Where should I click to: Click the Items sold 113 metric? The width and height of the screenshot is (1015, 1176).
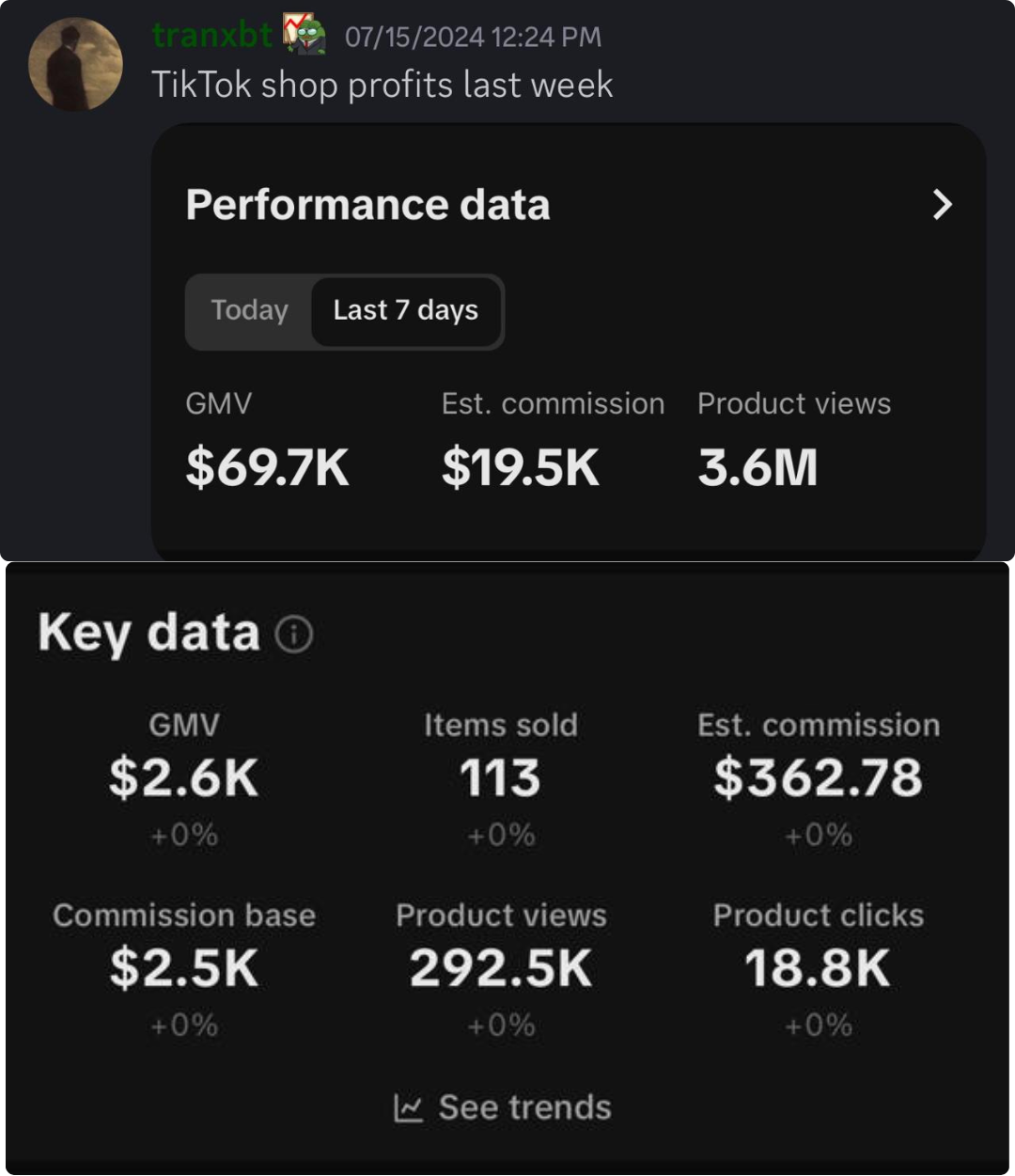[x=500, y=777]
